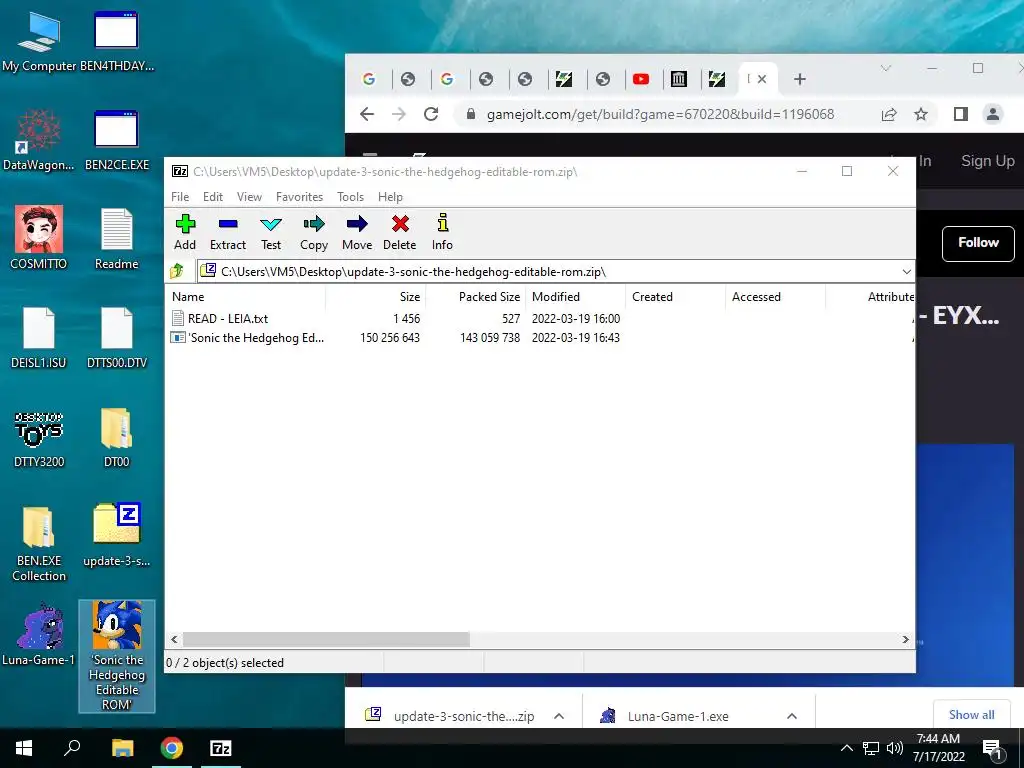Image resolution: width=1024 pixels, height=768 pixels.
Task: Reload the GameJolt page in Chrome
Action: point(431,114)
